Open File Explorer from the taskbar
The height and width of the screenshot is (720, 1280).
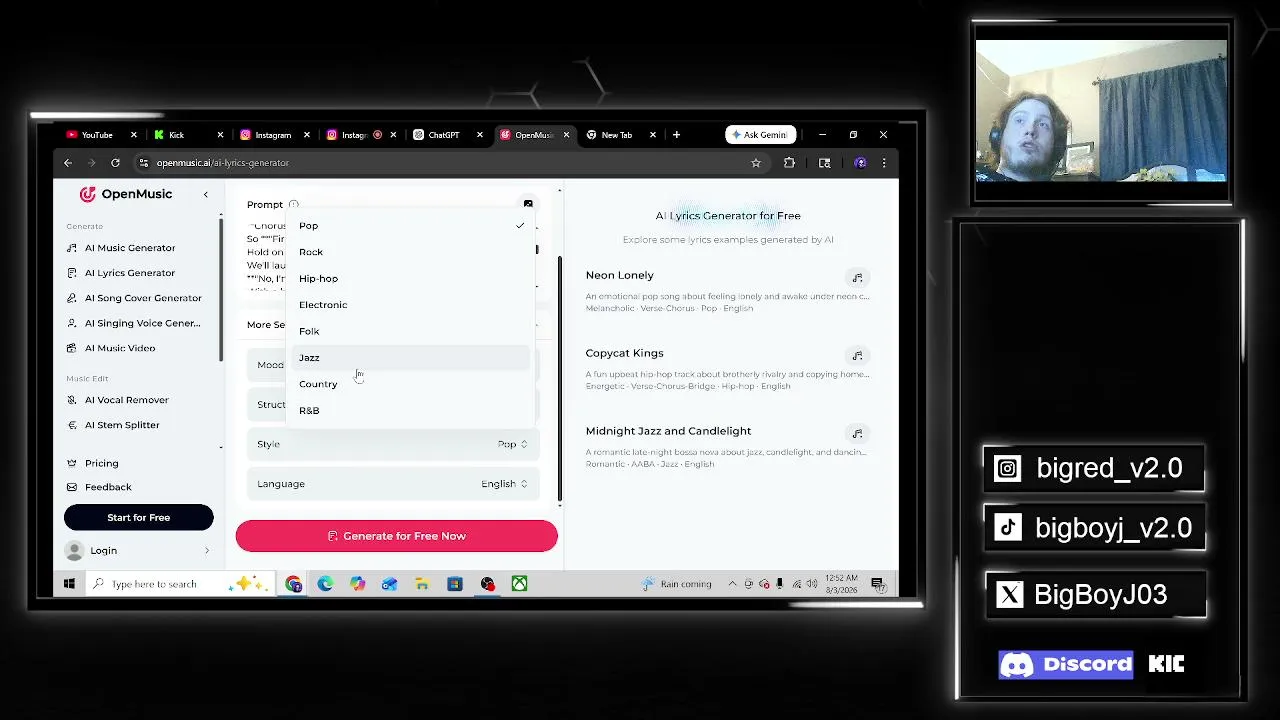click(x=422, y=584)
